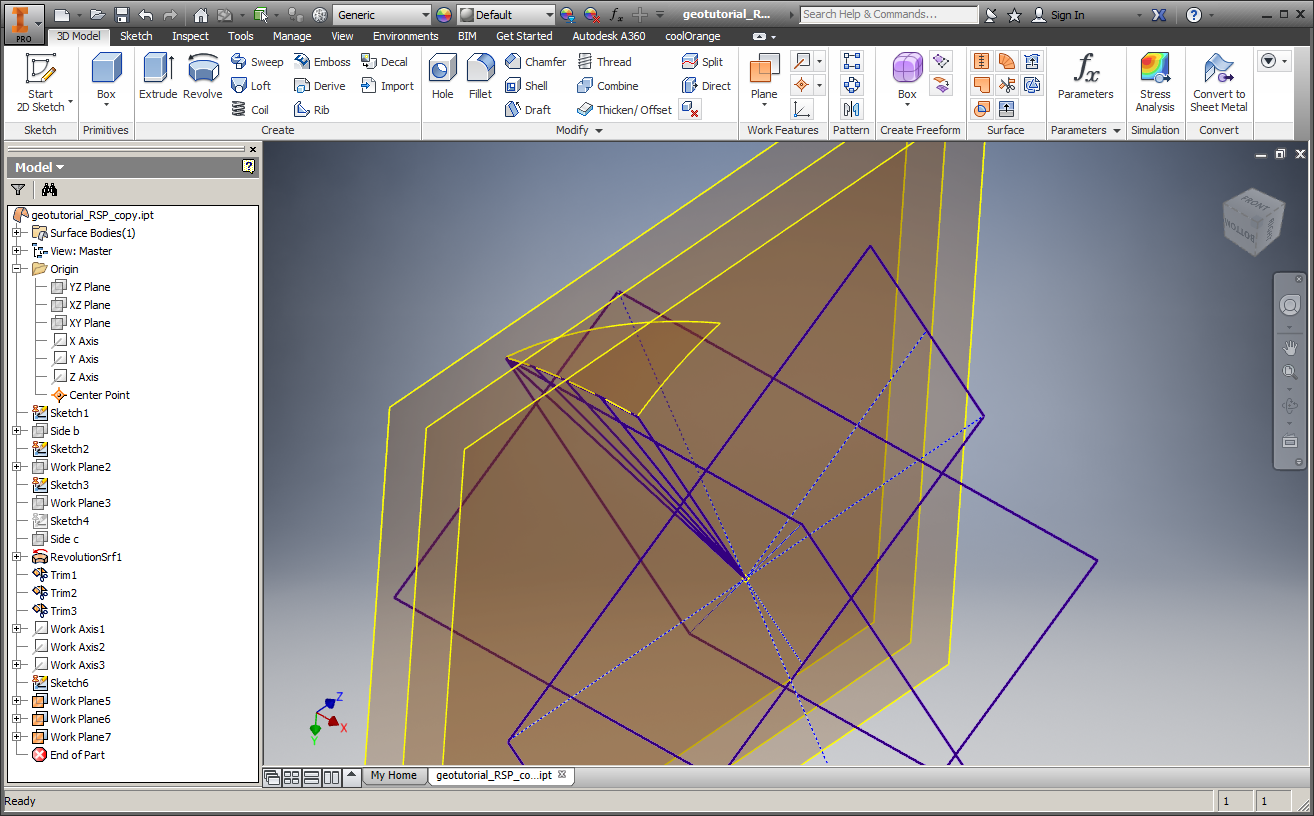Select the Combine tool

click(x=607, y=86)
